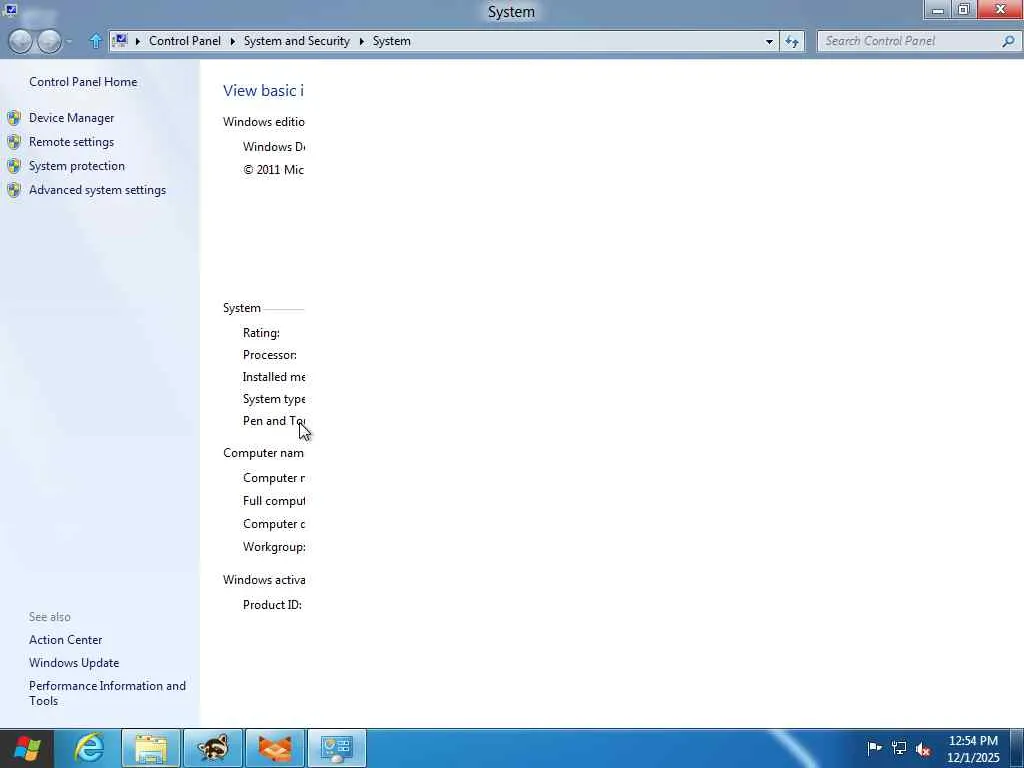Select the Control Panel taskbar button

(337, 748)
